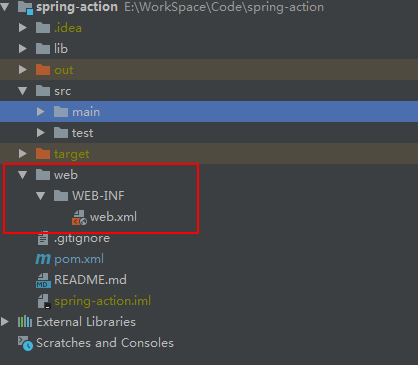
Task: Select the External Libraries node
Action: 86,322
